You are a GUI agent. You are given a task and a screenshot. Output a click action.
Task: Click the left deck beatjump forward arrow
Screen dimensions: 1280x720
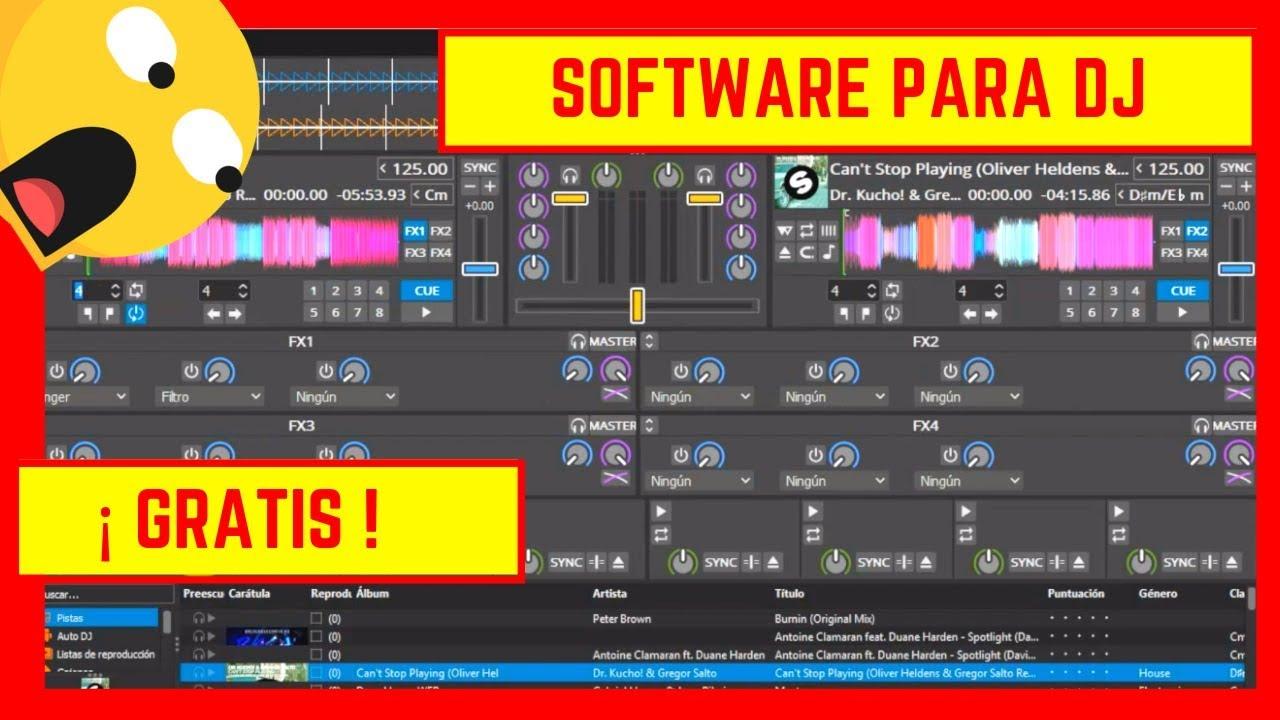[236, 314]
